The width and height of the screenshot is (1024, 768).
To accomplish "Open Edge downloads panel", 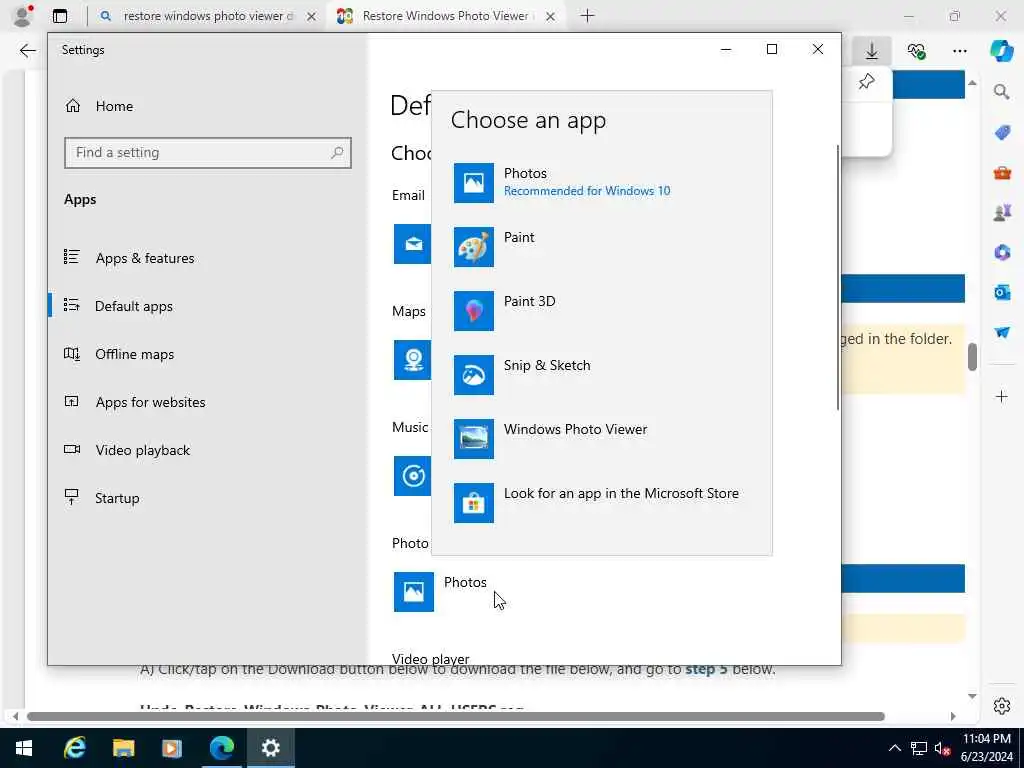I will pos(872,51).
